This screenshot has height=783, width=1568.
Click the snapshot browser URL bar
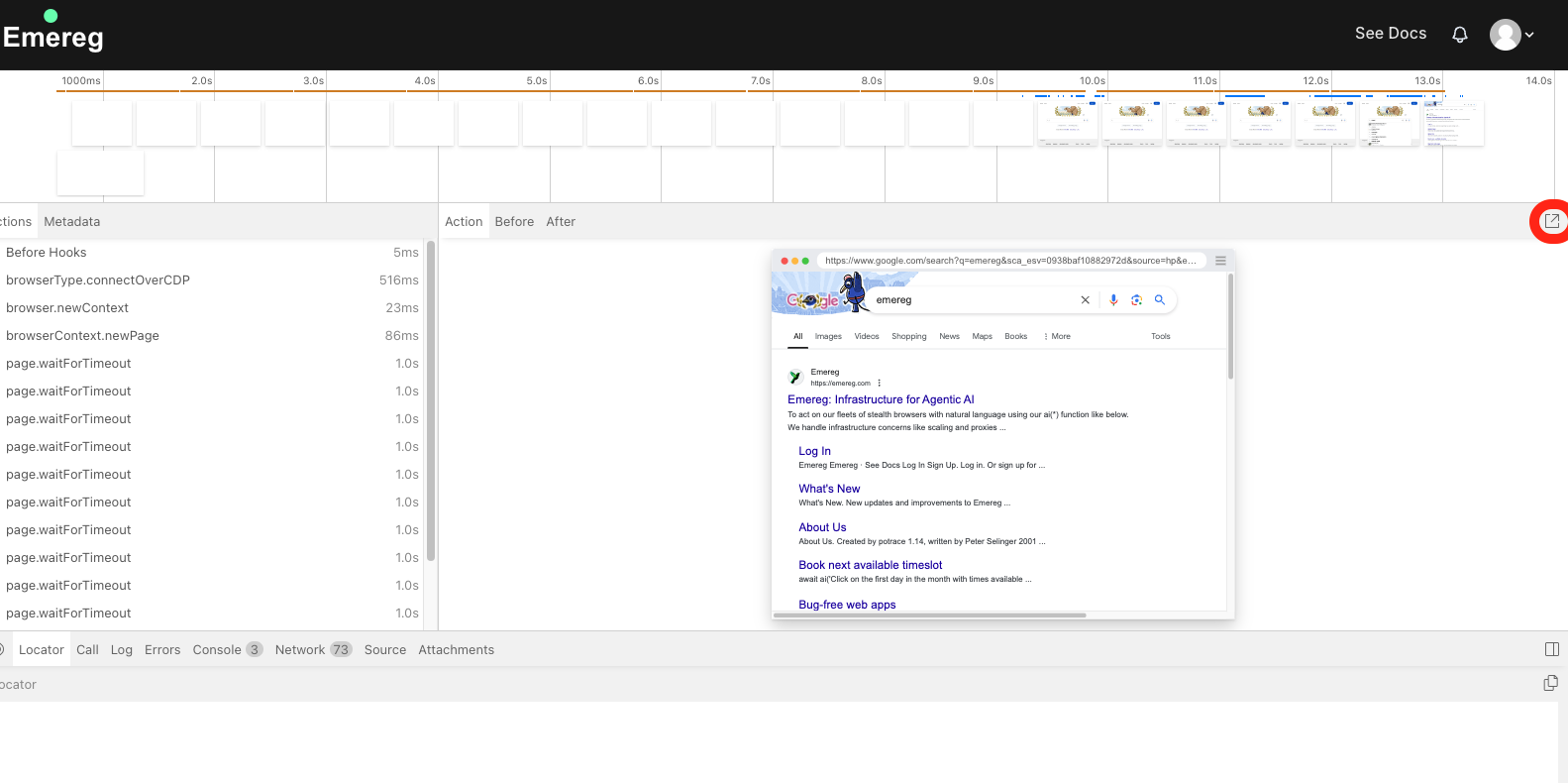[1010, 261]
